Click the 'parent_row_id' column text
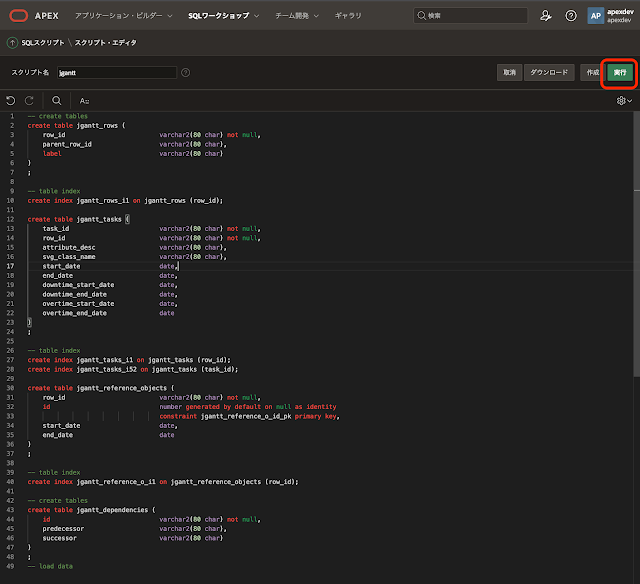The height and width of the screenshot is (584, 640). 67,144
